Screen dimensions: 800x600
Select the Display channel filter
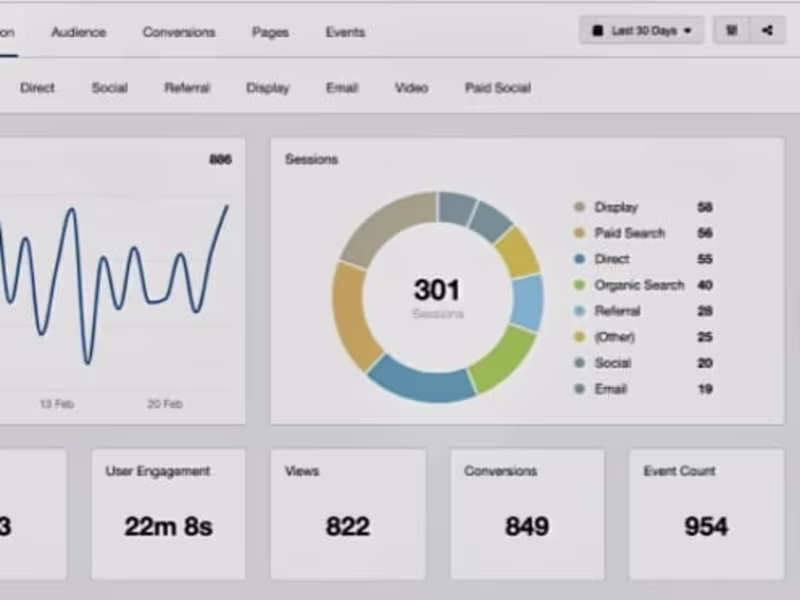[268, 88]
